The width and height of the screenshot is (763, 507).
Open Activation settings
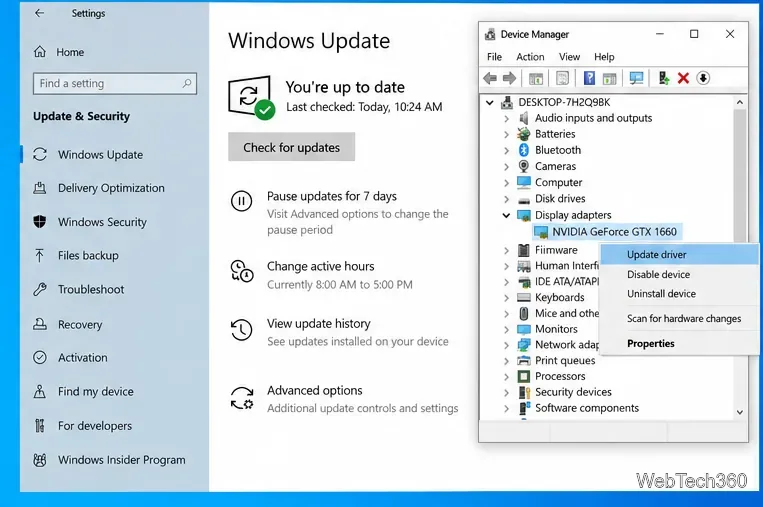tap(70, 358)
